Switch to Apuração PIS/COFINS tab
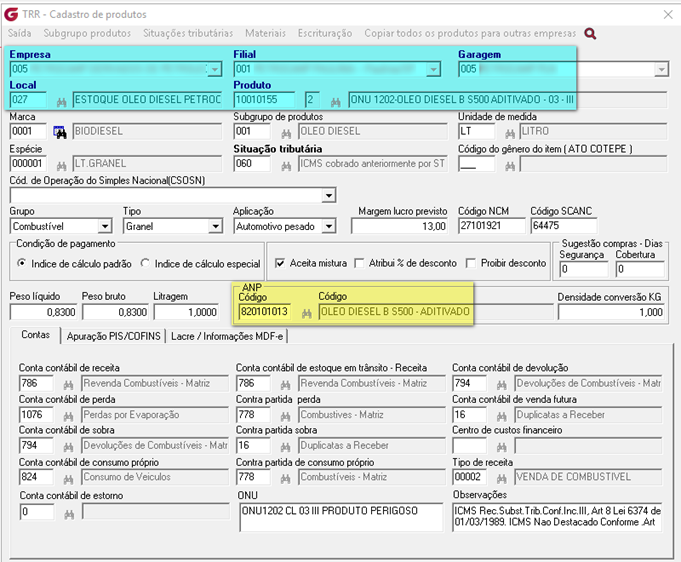The width and height of the screenshot is (681, 562). (x=113, y=336)
